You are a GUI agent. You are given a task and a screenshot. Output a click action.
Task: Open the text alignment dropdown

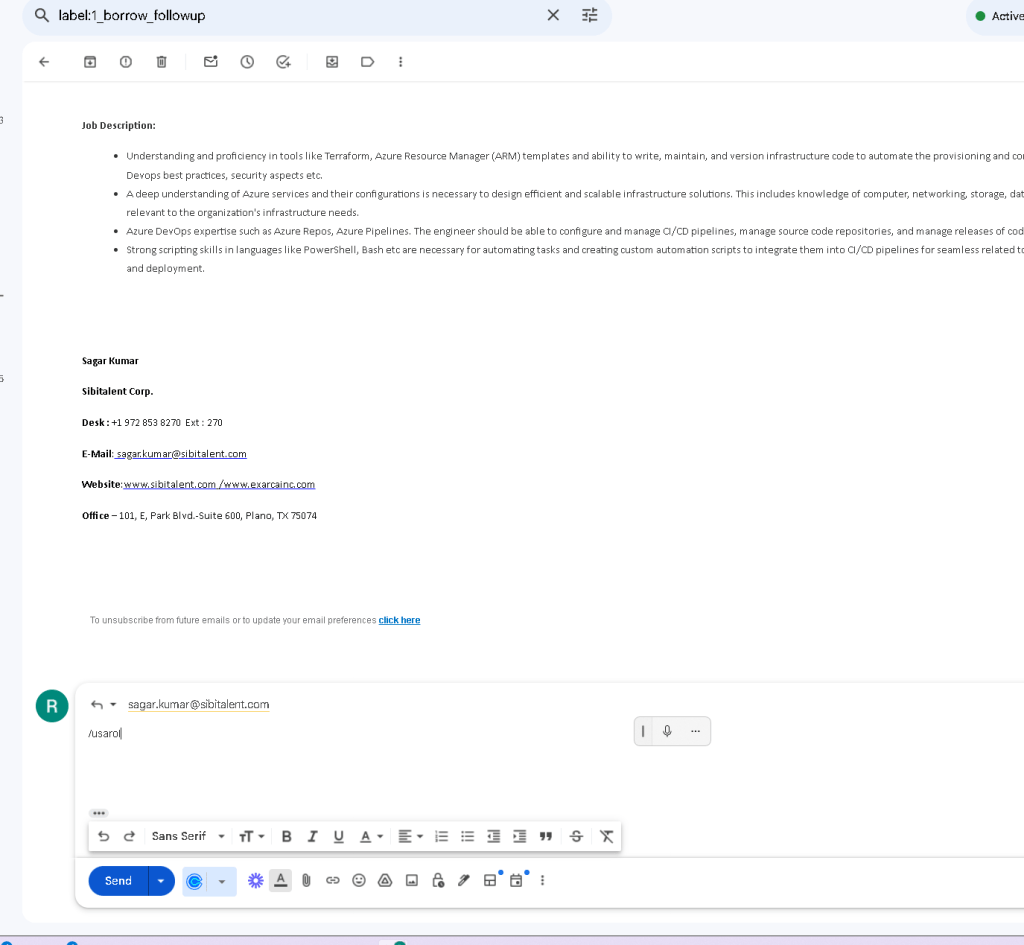[410, 837]
